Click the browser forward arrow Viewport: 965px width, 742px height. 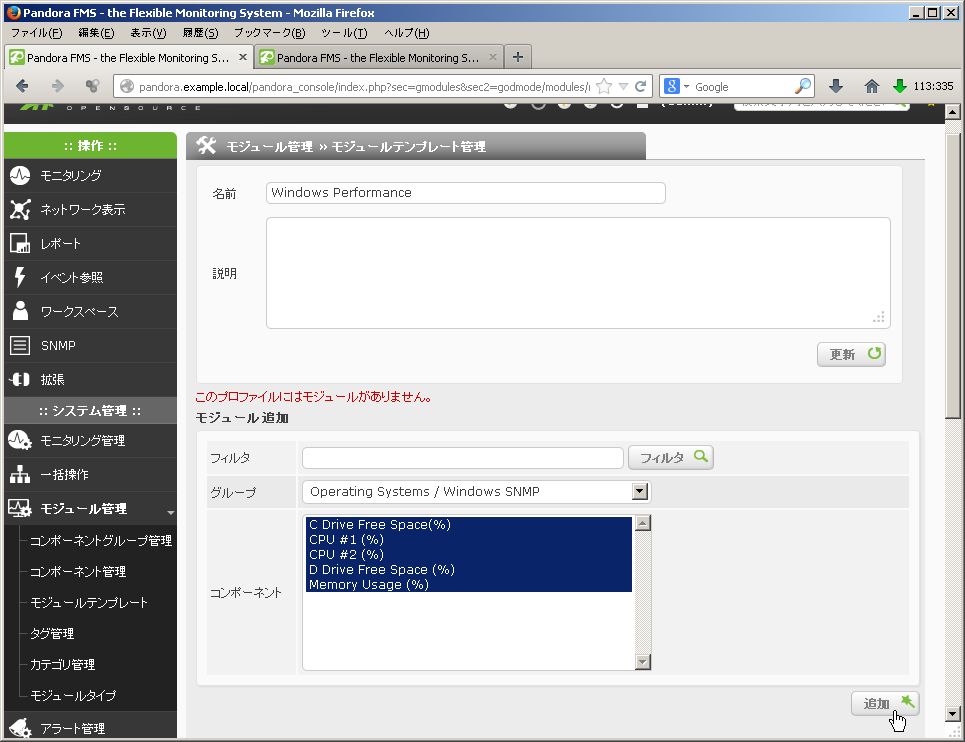[57, 86]
